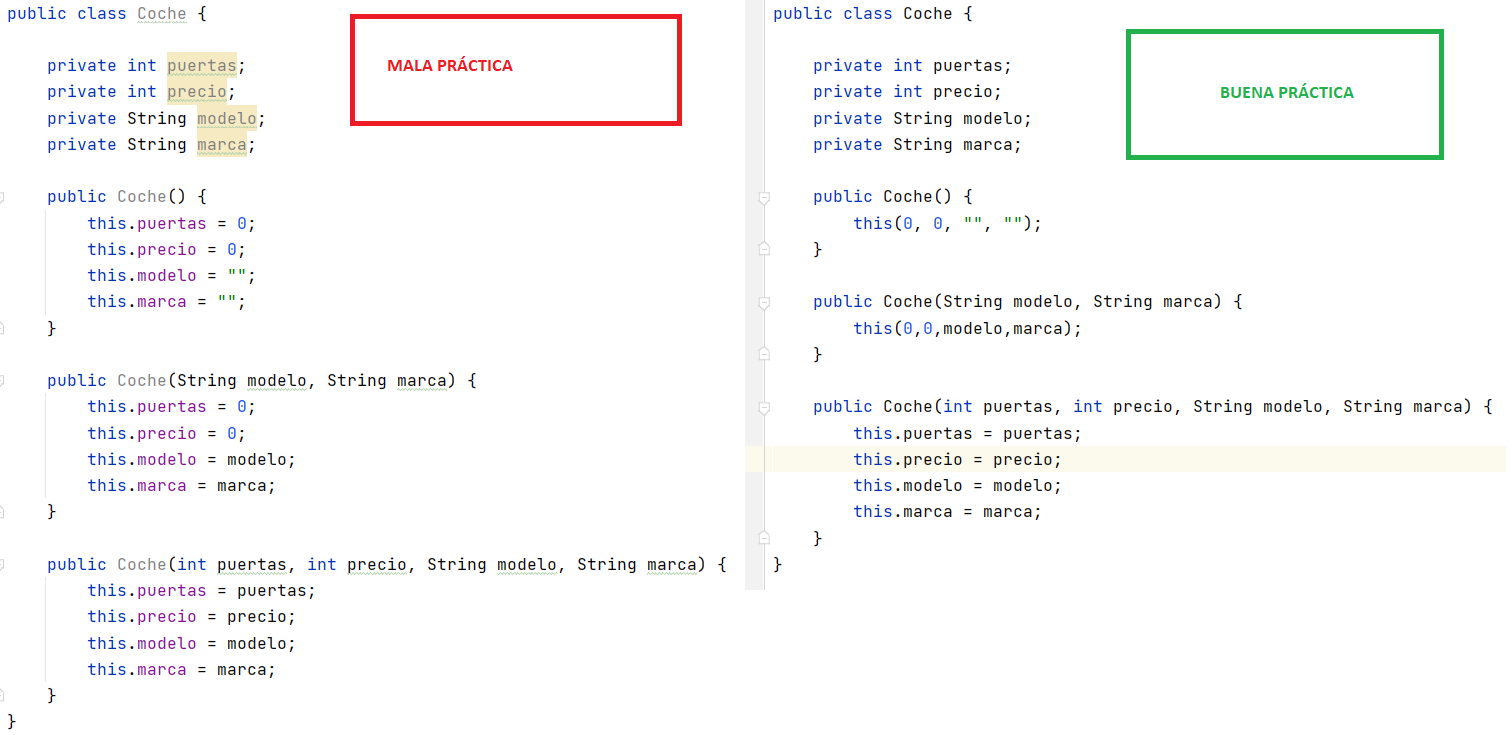Image resolution: width=1512 pixels, height=735 pixels.
Task: Click this.puertas = puertas in right editor
Action: pyautogui.click(x=967, y=433)
